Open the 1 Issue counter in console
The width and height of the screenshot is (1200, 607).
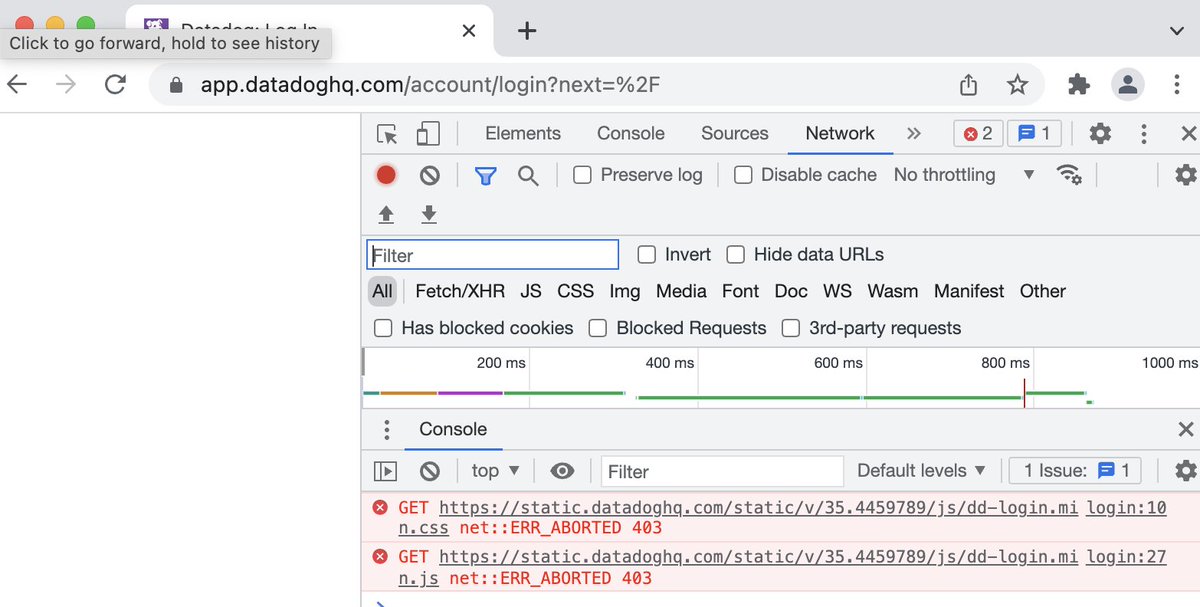pos(1075,471)
